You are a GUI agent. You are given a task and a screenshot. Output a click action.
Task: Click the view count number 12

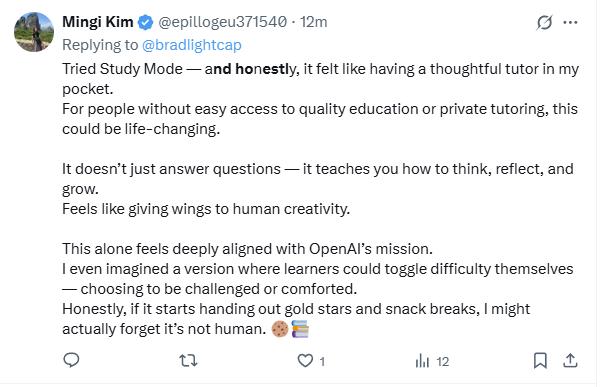(x=443, y=361)
